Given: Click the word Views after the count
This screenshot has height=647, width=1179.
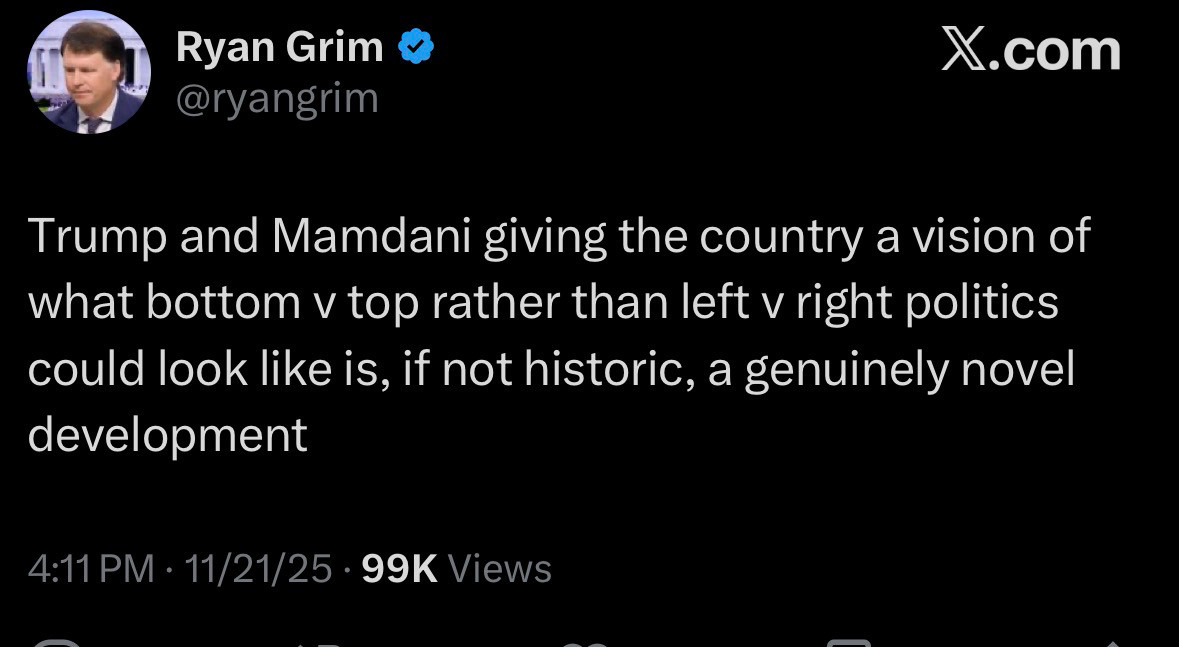Looking at the screenshot, I should (499, 569).
